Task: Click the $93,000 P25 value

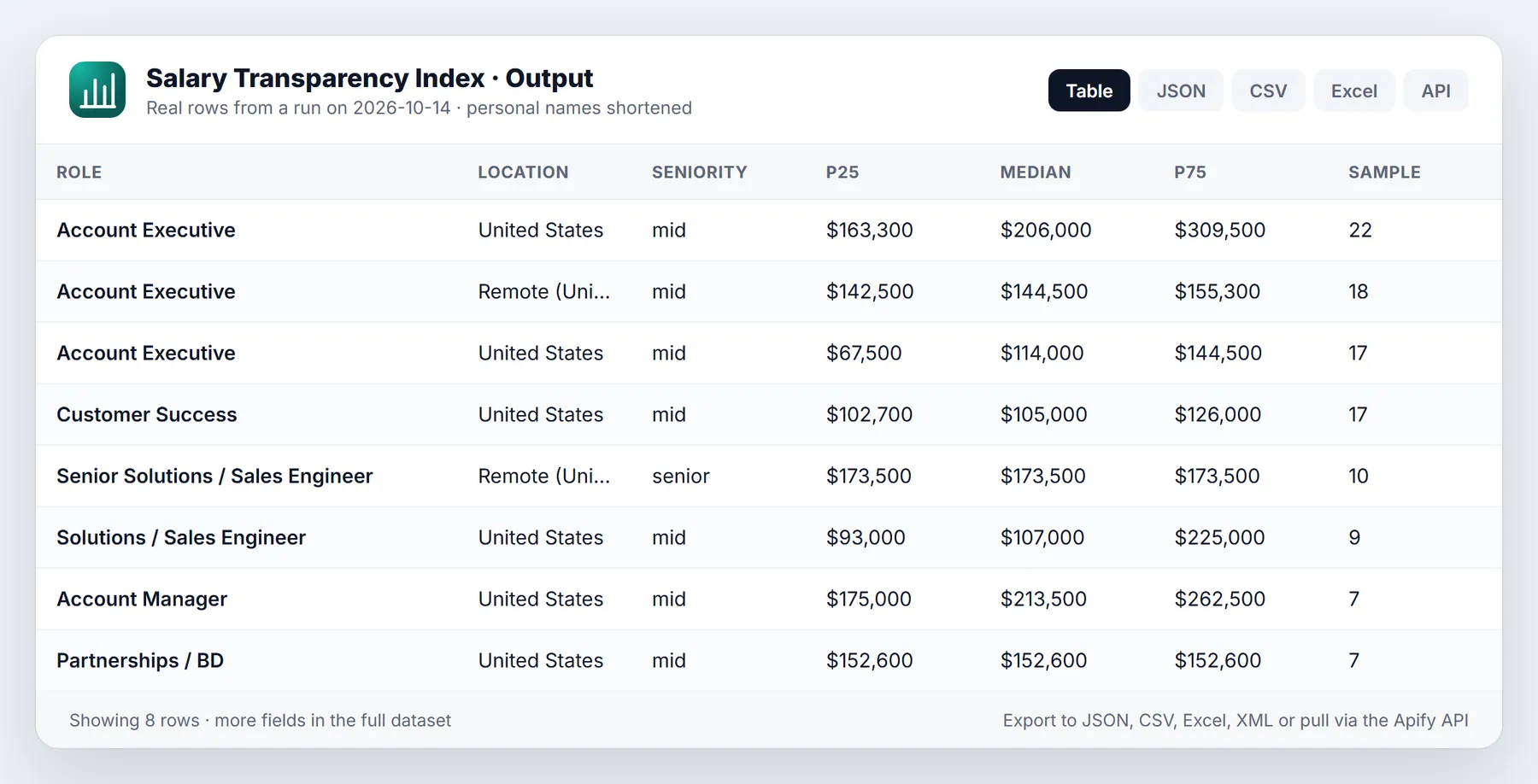Action: pos(866,537)
